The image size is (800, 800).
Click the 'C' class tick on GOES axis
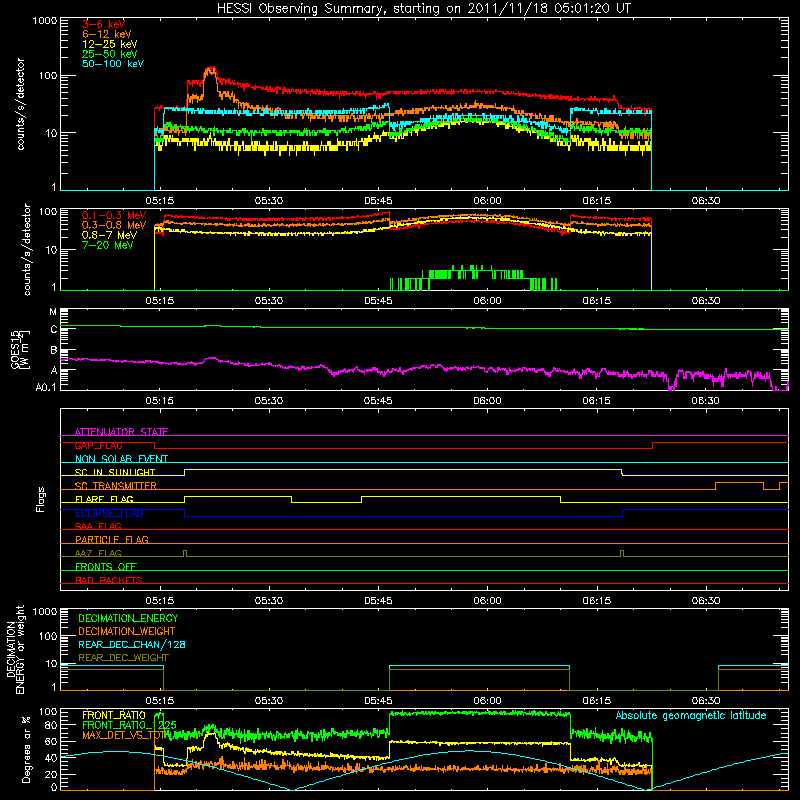pos(54,330)
